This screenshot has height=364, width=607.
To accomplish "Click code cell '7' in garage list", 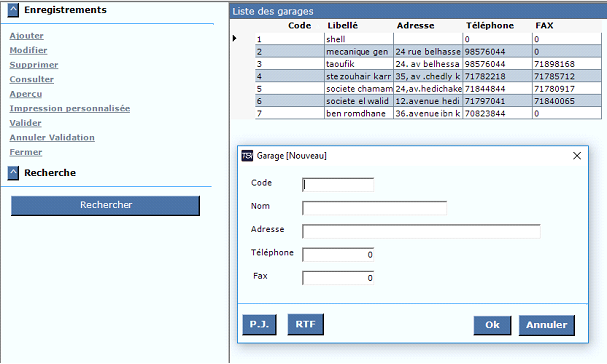I will point(290,113).
